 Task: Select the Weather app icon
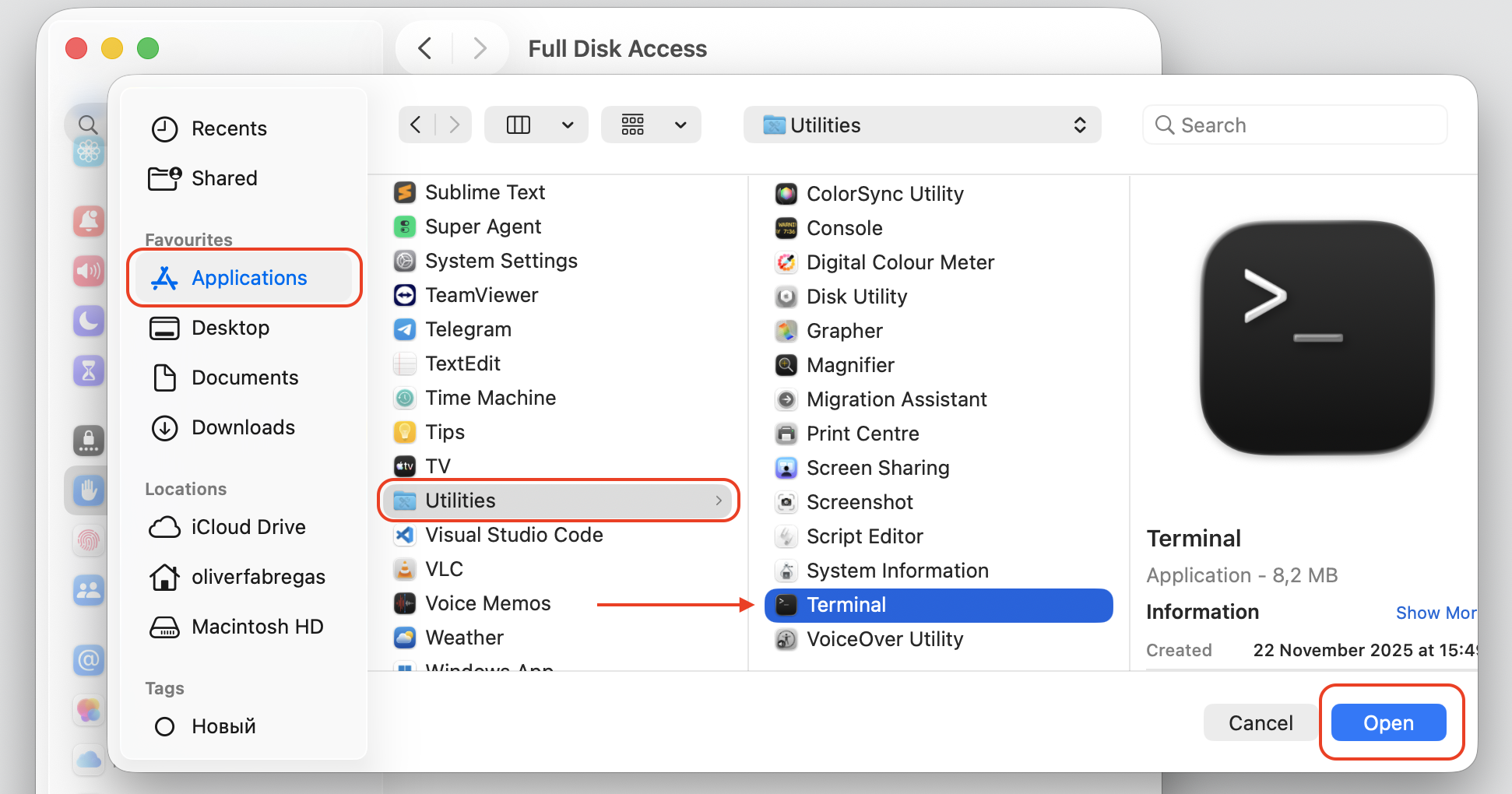tap(405, 638)
